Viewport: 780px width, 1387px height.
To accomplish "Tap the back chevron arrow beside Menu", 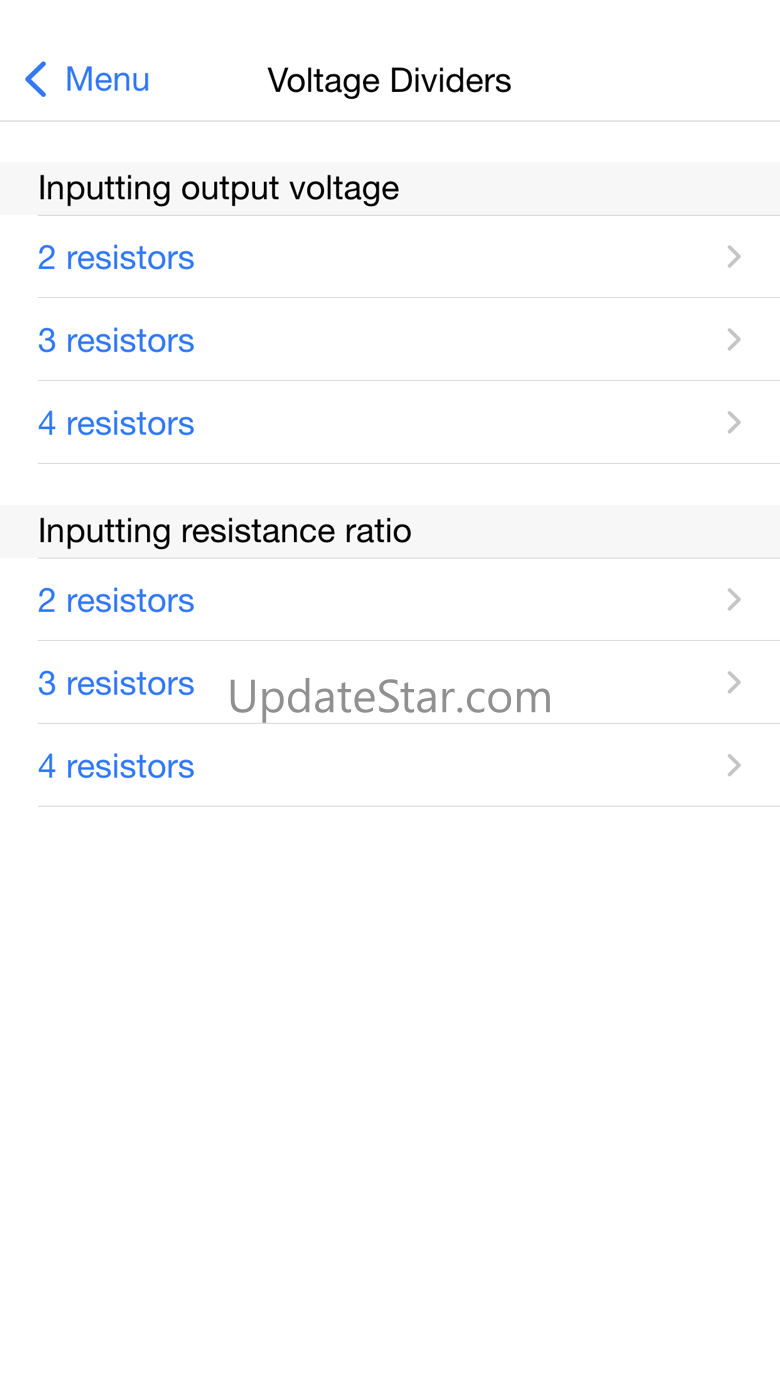I will coord(36,79).
